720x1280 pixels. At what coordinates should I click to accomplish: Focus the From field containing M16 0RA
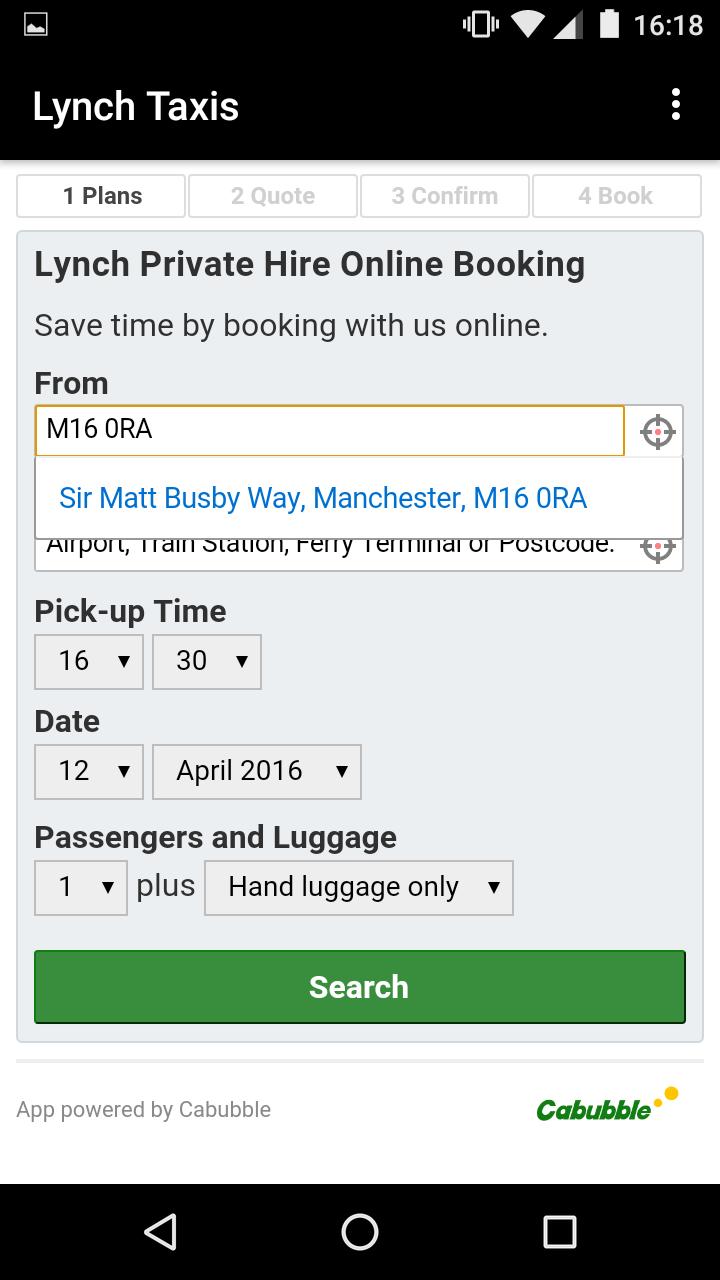(330, 430)
